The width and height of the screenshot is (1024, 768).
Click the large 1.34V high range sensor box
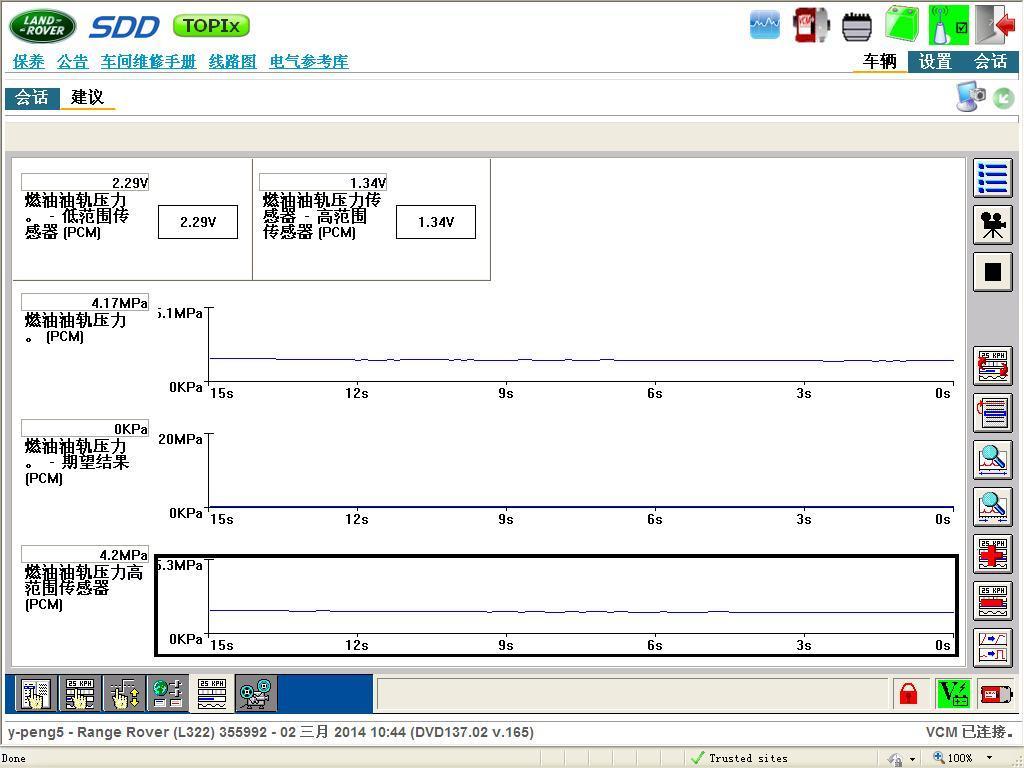(436, 222)
